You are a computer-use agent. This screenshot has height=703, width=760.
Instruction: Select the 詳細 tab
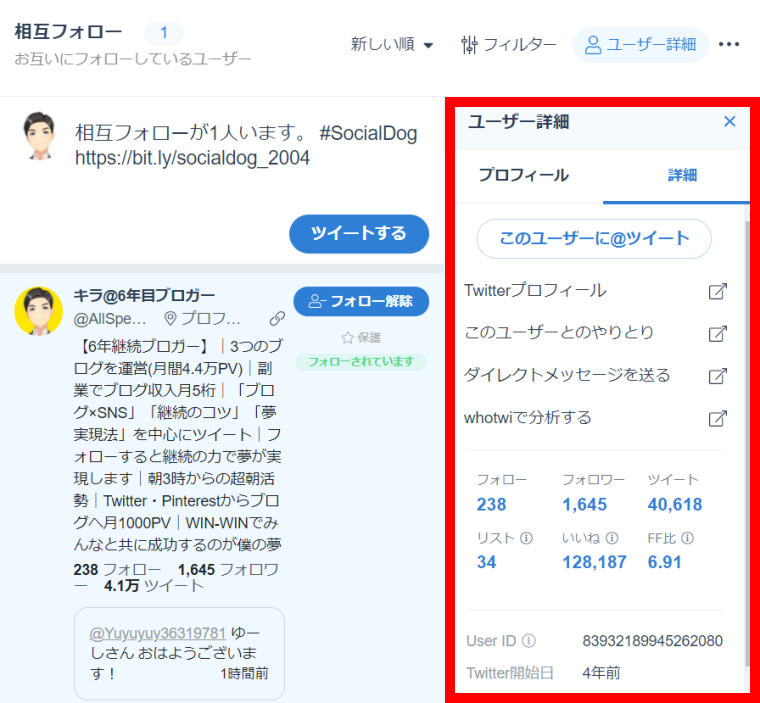682,176
